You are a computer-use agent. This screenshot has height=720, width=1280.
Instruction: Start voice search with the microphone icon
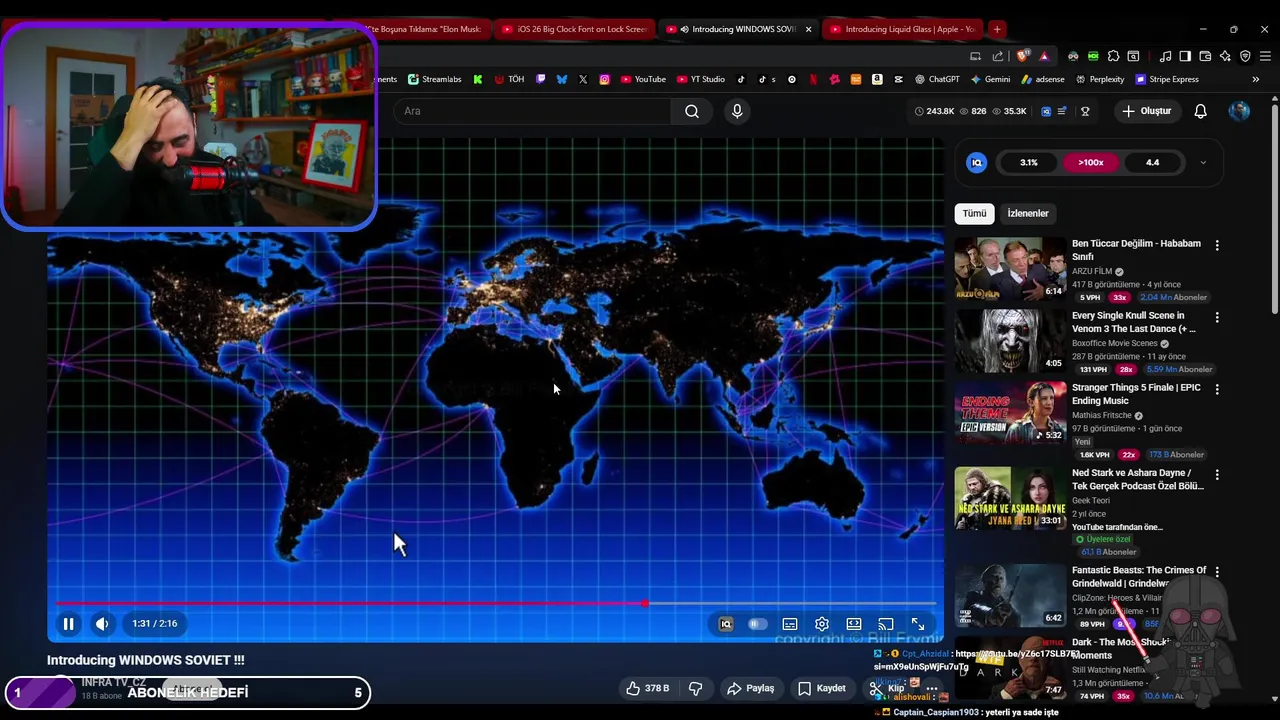click(x=737, y=111)
